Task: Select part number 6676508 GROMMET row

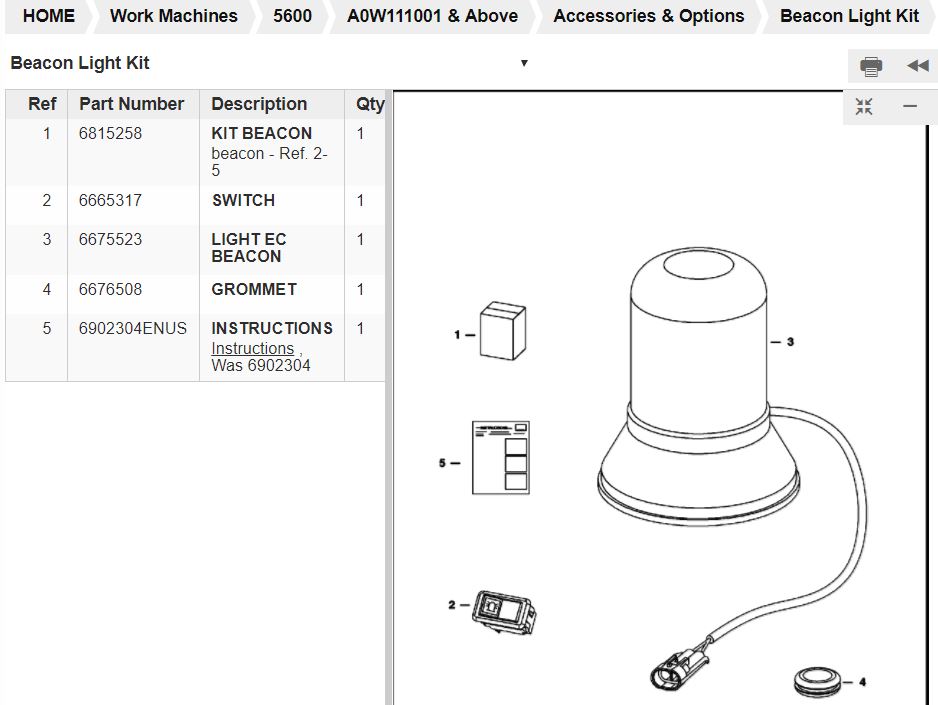Action: 110,289
